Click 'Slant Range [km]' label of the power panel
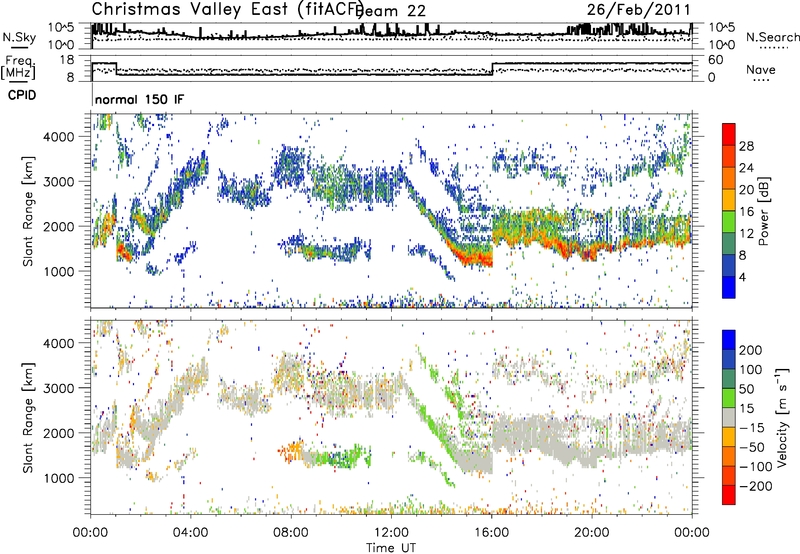Viewport: 800px width, 554px height. point(28,211)
